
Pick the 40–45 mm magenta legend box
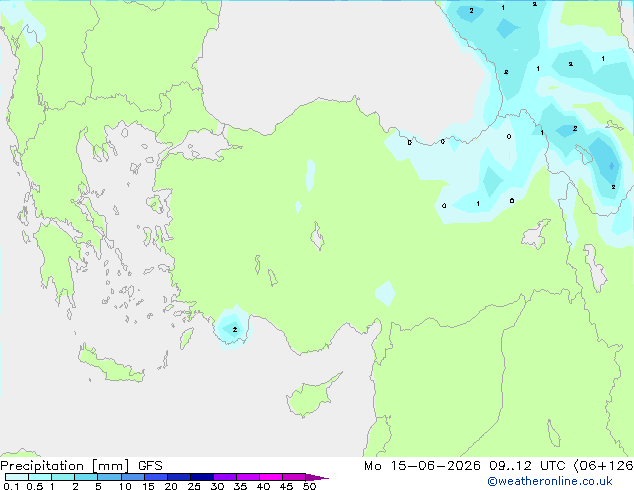[x=271, y=477]
